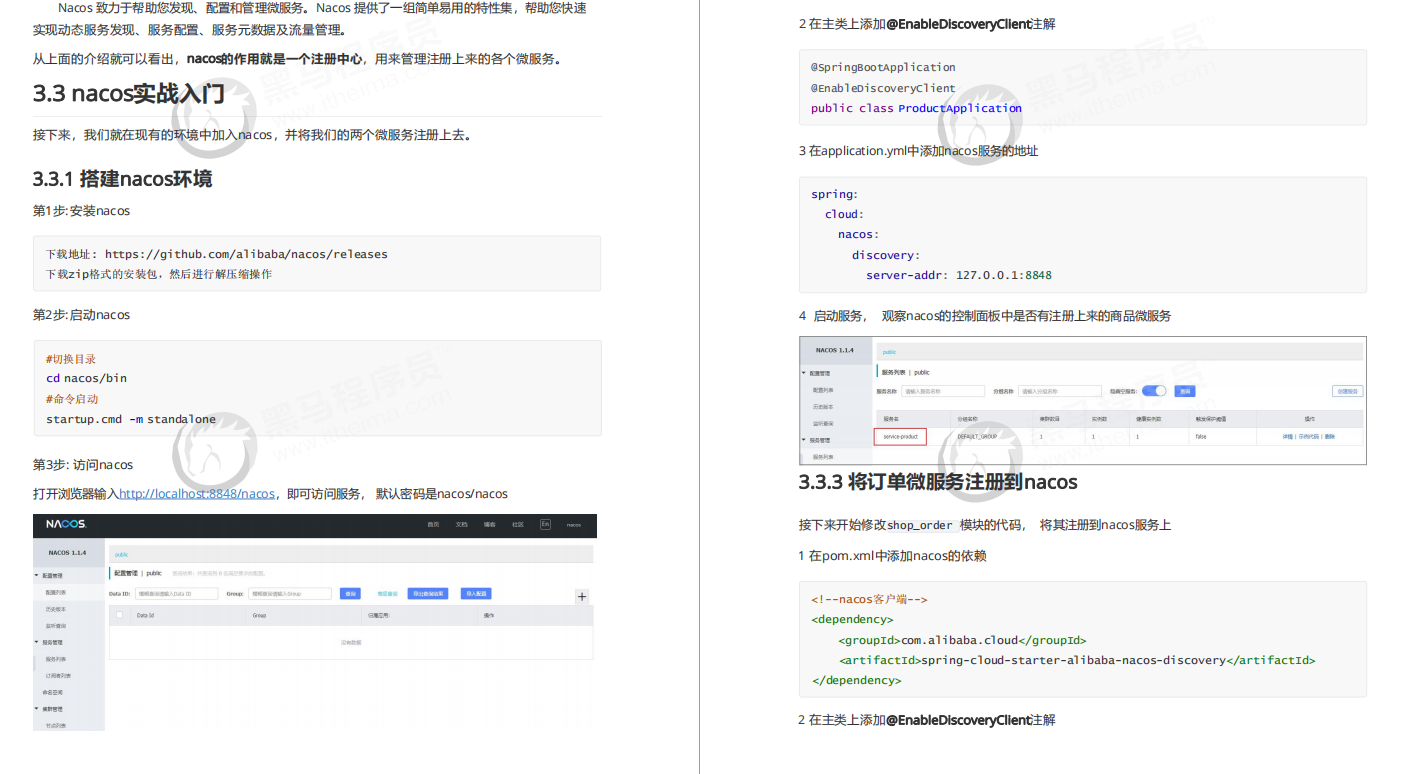Focus the Data ID search field
This screenshot has width=1406, height=774.
tap(177, 593)
